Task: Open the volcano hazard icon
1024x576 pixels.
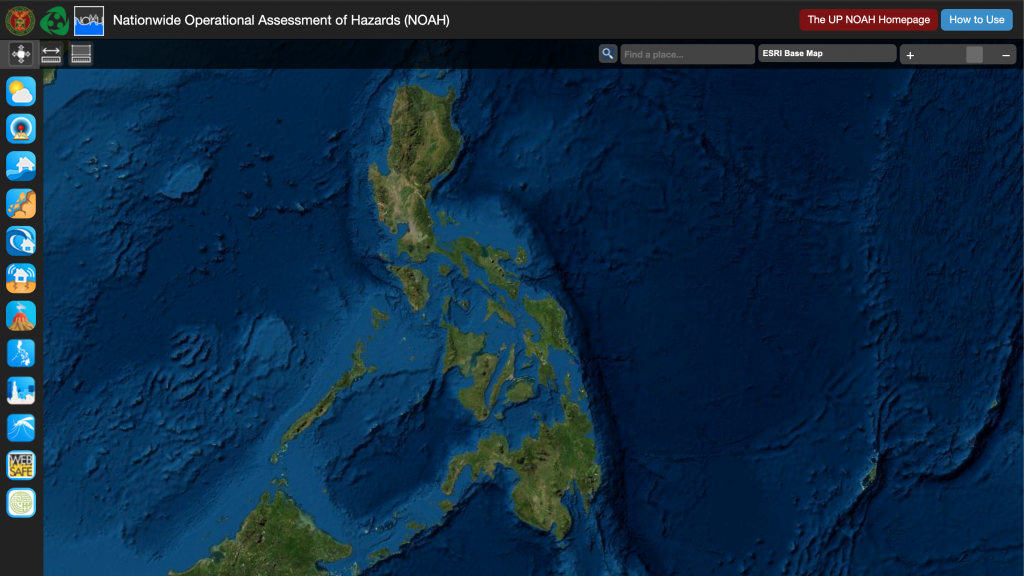Action: click(21, 316)
